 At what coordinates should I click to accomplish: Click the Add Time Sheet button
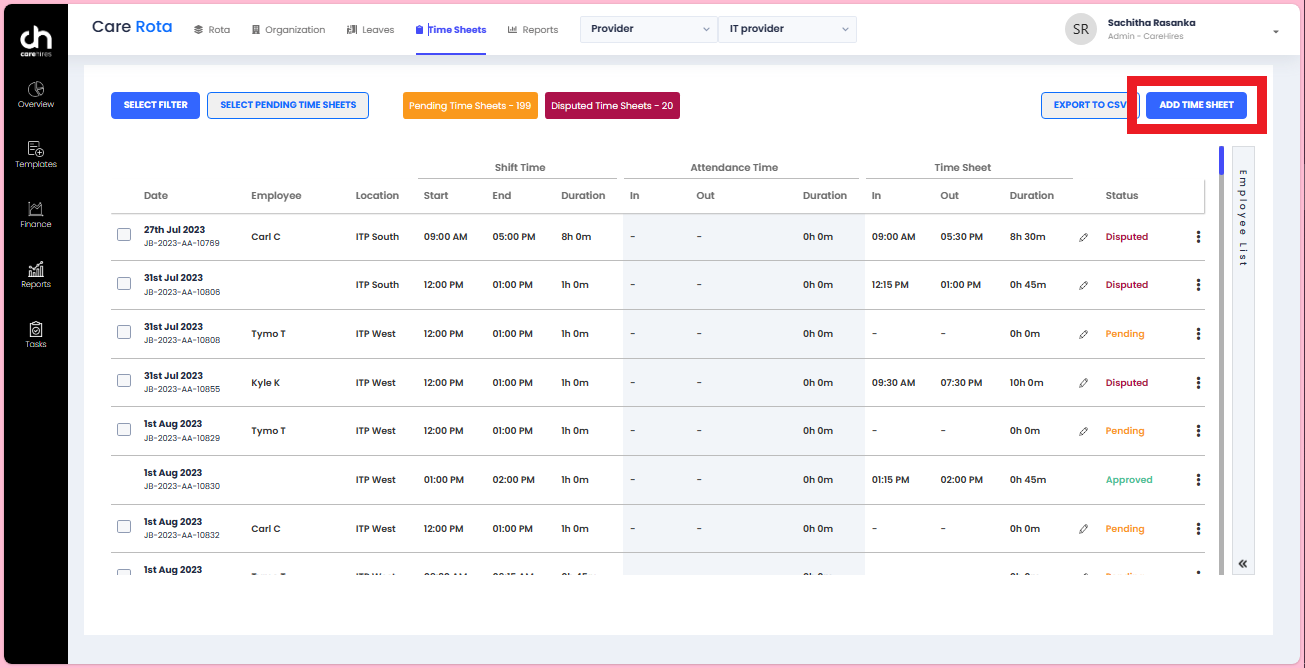click(x=1196, y=105)
